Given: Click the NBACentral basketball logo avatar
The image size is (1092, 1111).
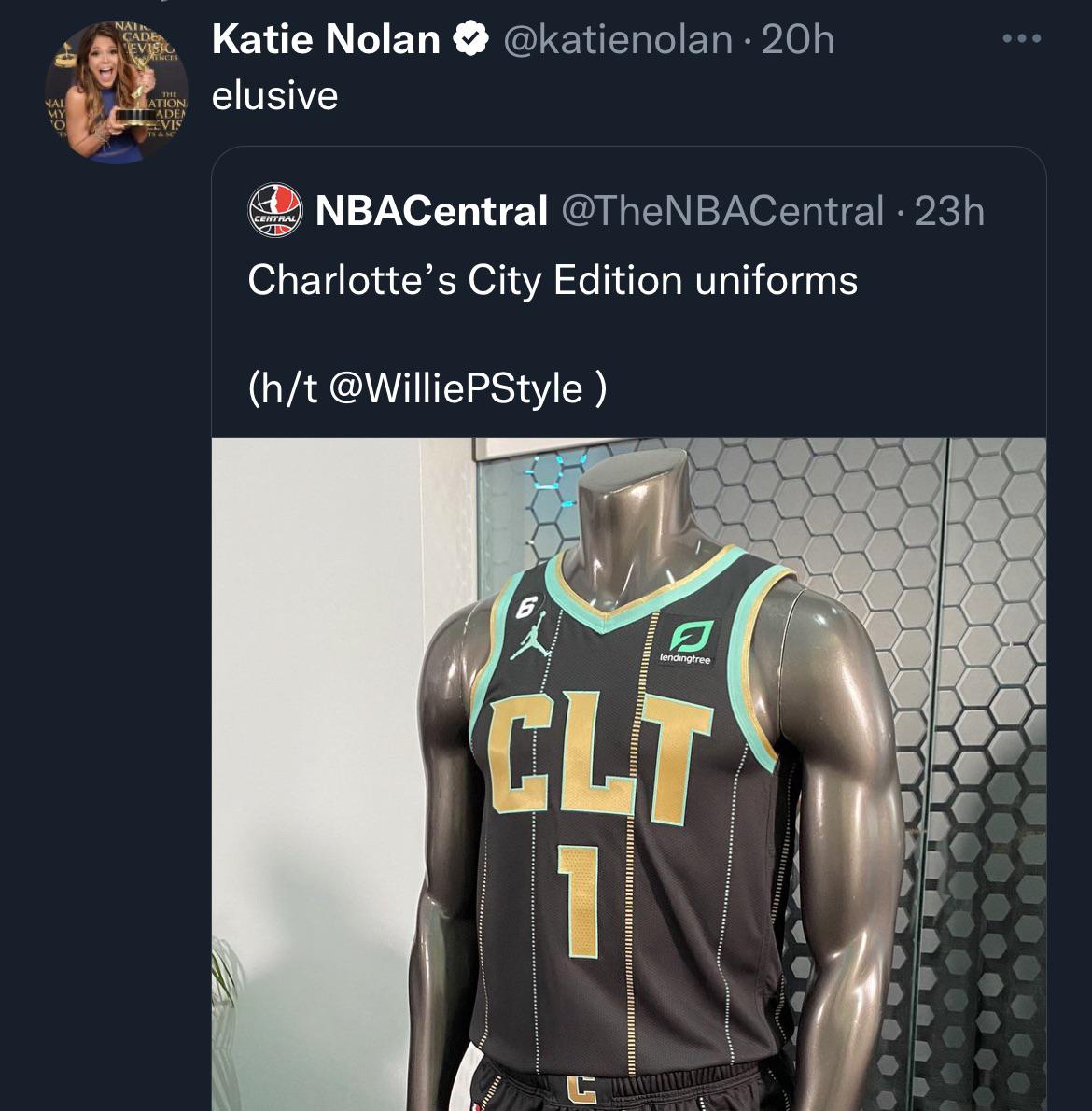Looking at the screenshot, I should (275, 211).
